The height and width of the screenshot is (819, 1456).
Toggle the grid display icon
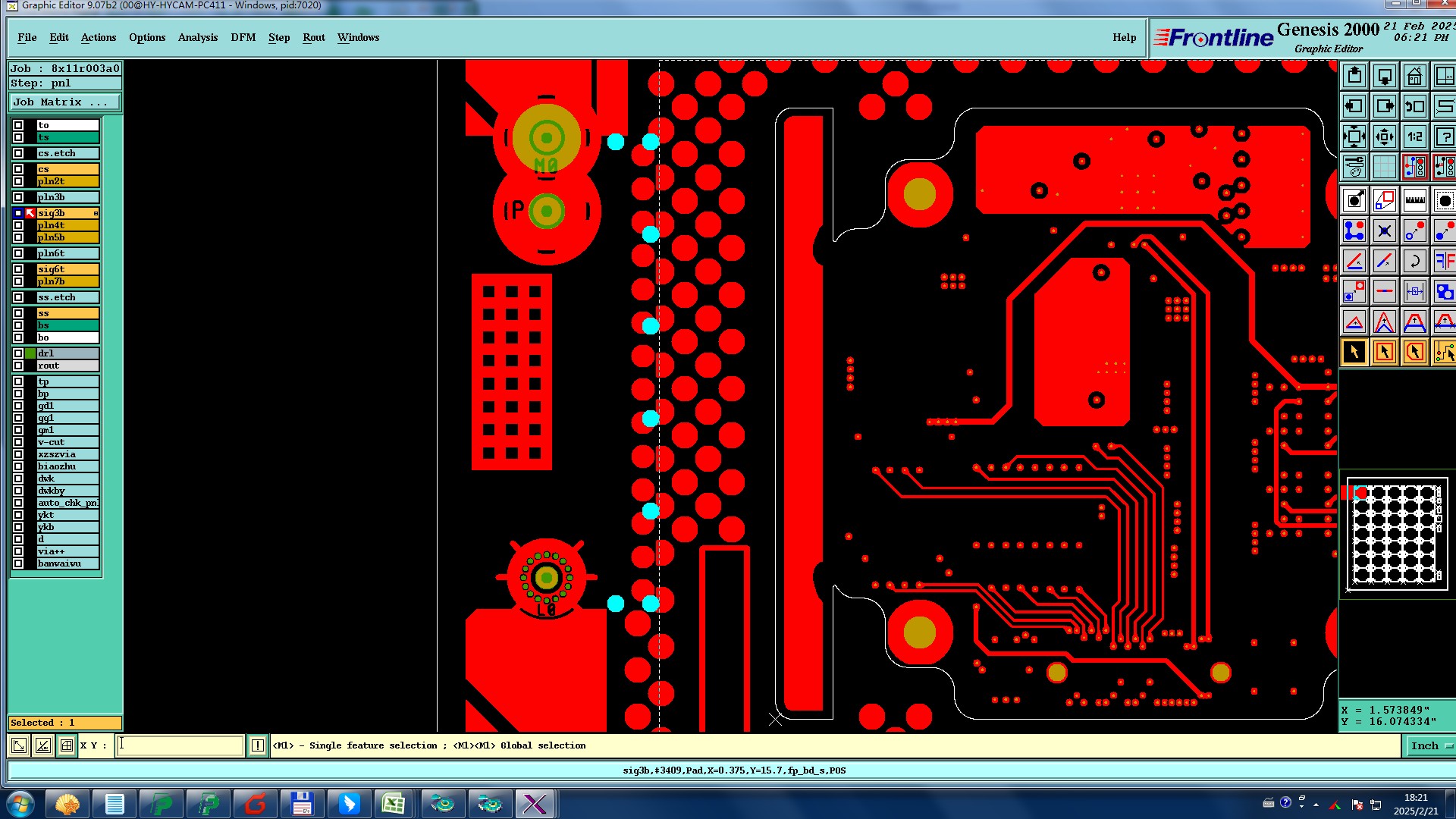1385,167
